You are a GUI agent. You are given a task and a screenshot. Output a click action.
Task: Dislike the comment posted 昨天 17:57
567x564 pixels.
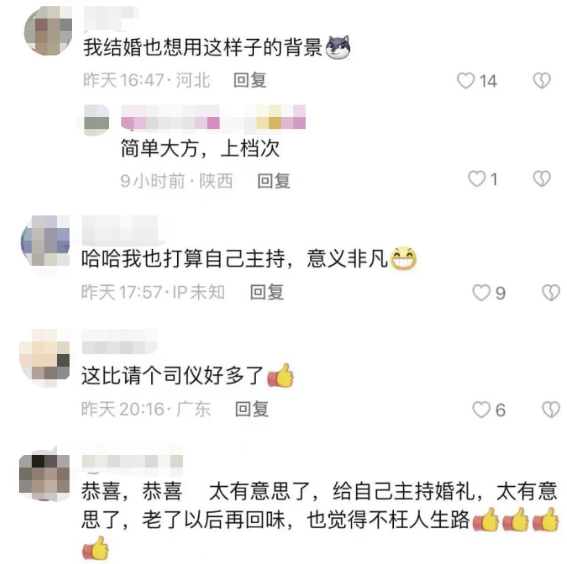coord(551,293)
